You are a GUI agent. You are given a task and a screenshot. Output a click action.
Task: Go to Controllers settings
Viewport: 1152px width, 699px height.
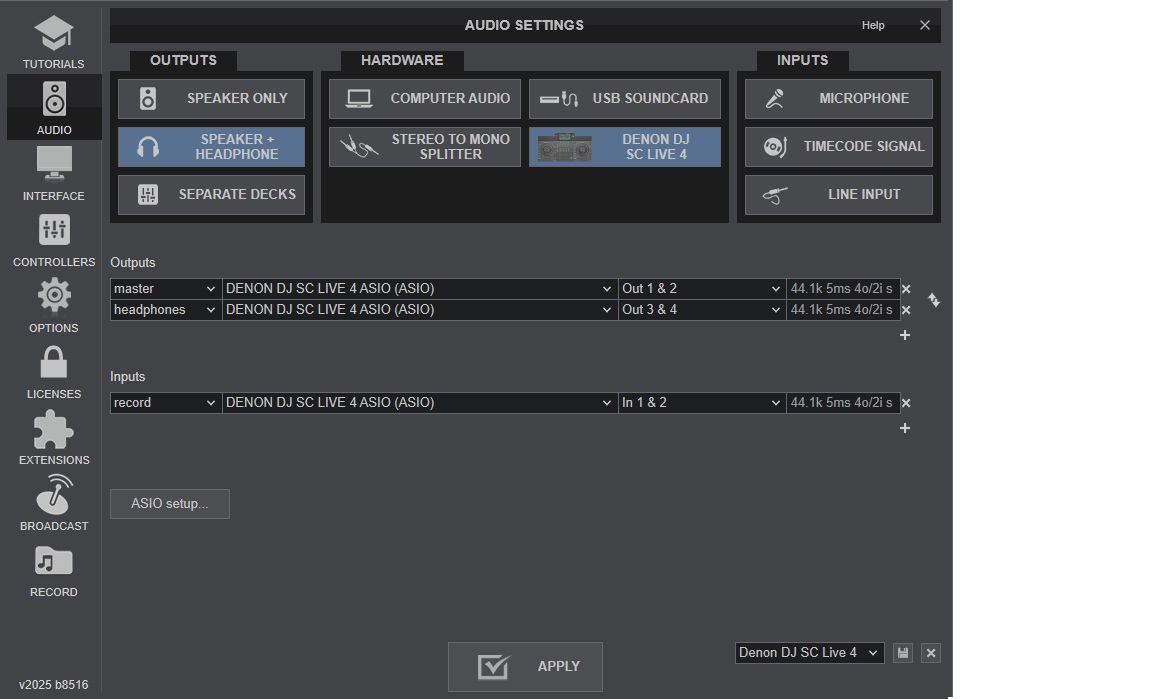54,240
